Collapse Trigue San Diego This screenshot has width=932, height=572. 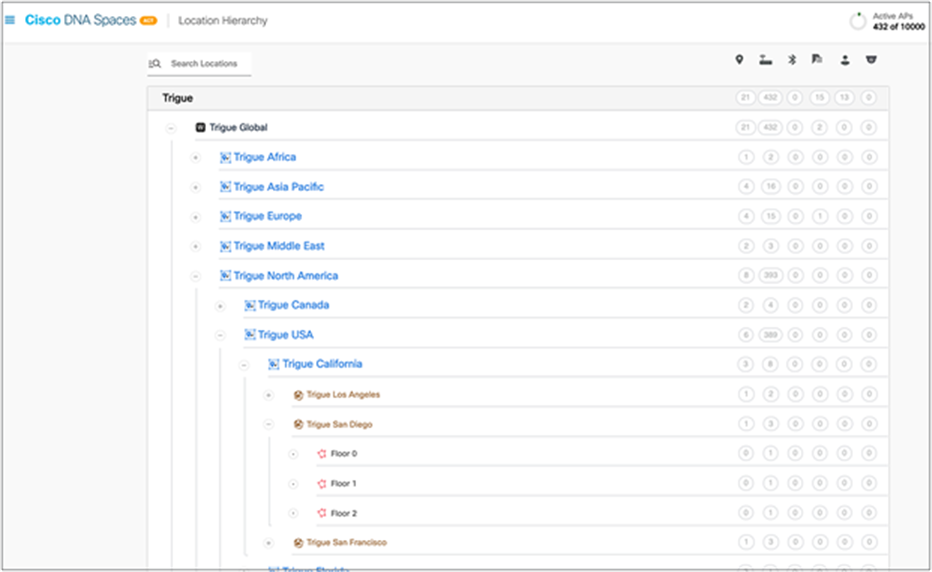pos(268,425)
